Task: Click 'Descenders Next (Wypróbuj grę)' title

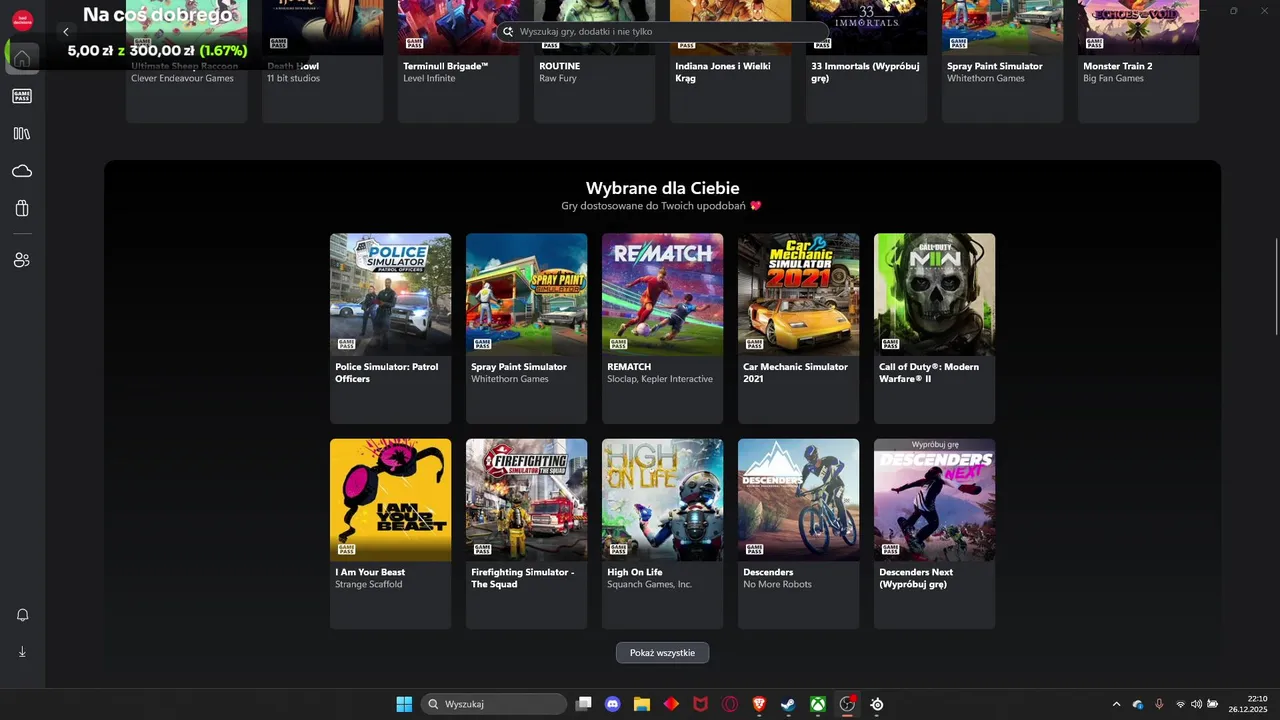Action: pyautogui.click(x=916, y=578)
